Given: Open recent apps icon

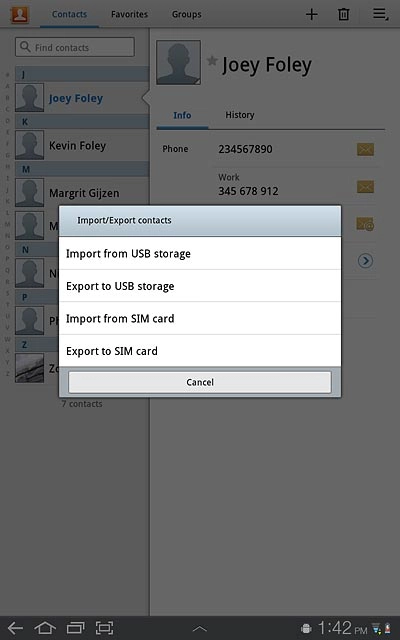Looking at the screenshot, I should pyautogui.click(x=75, y=628).
